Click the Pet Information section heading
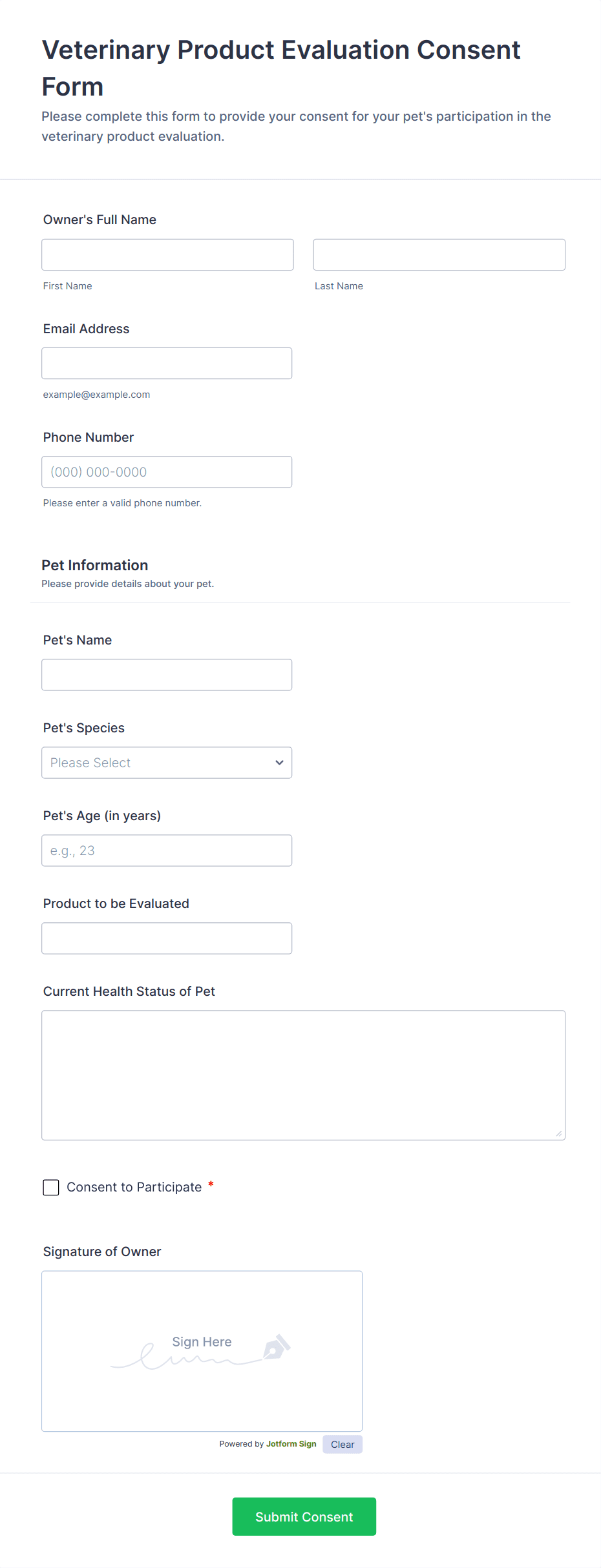This screenshot has height=1568, width=601. [95, 565]
